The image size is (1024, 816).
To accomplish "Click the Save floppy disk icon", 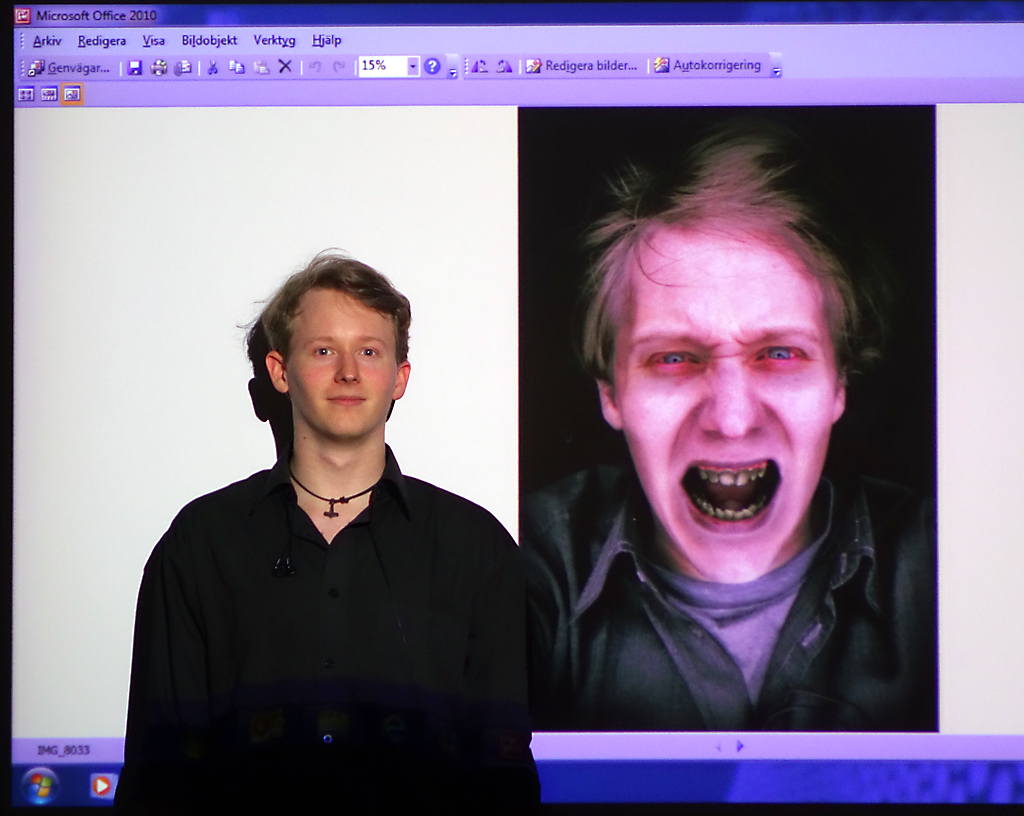I will tap(135, 67).
